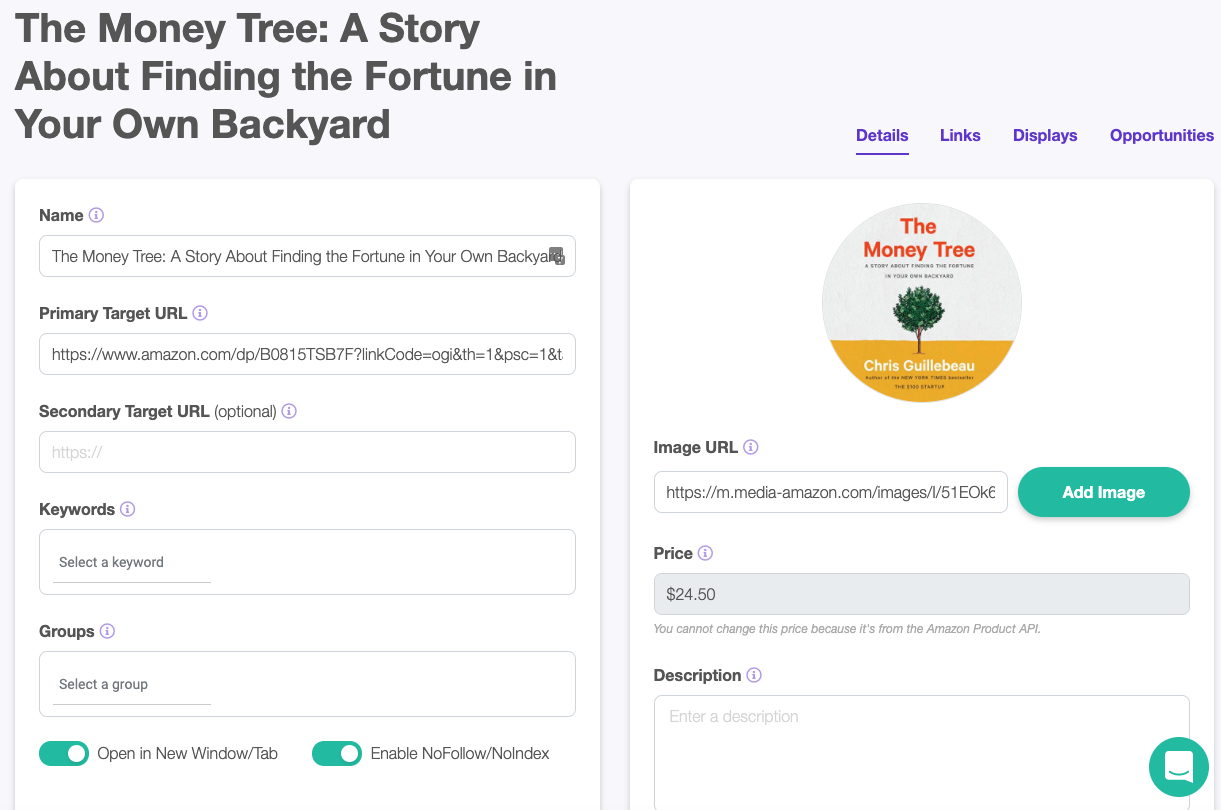
Task: Switch to the Links tab
Action: [x=960, y=136]
